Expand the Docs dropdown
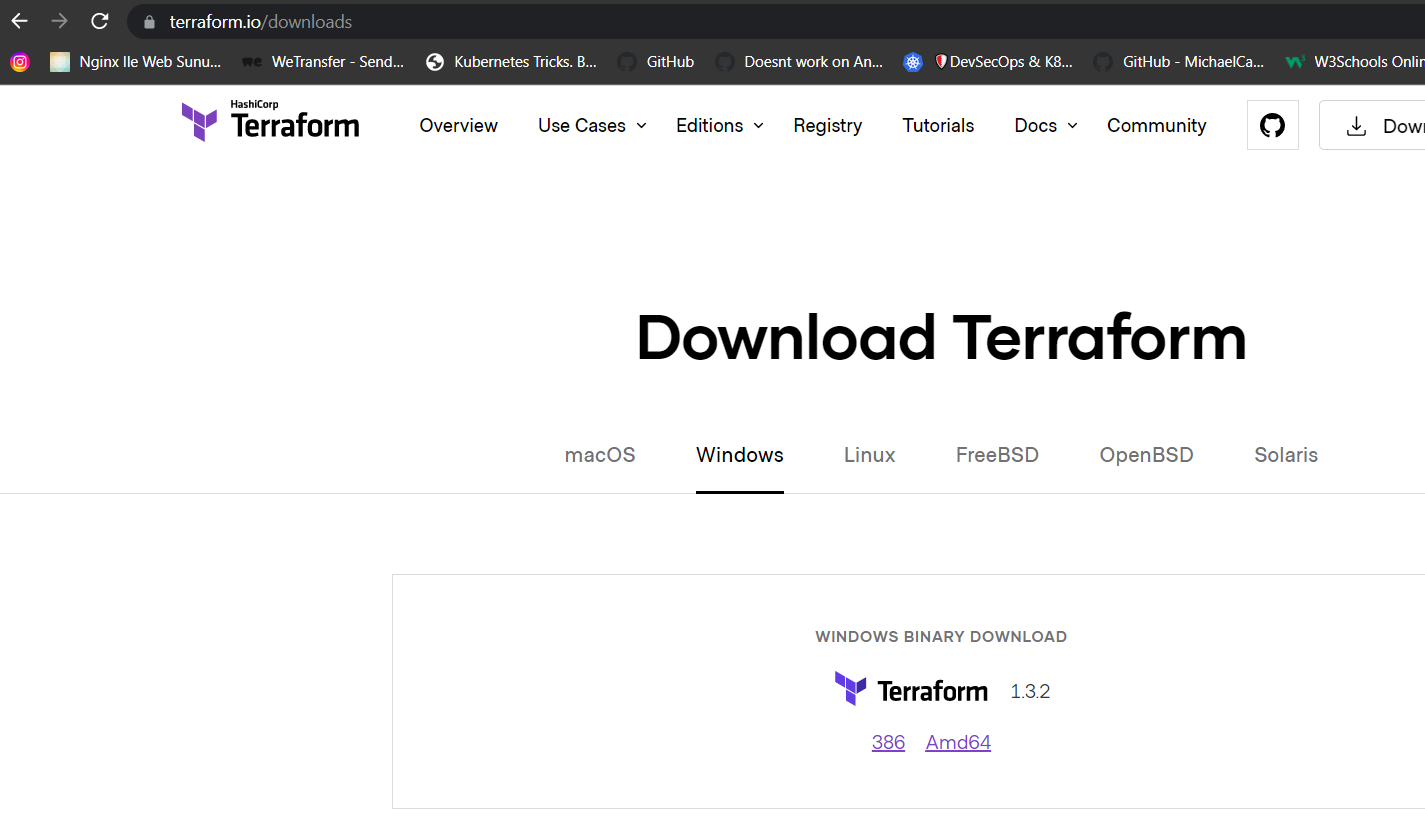 [x=1046, y=126]
